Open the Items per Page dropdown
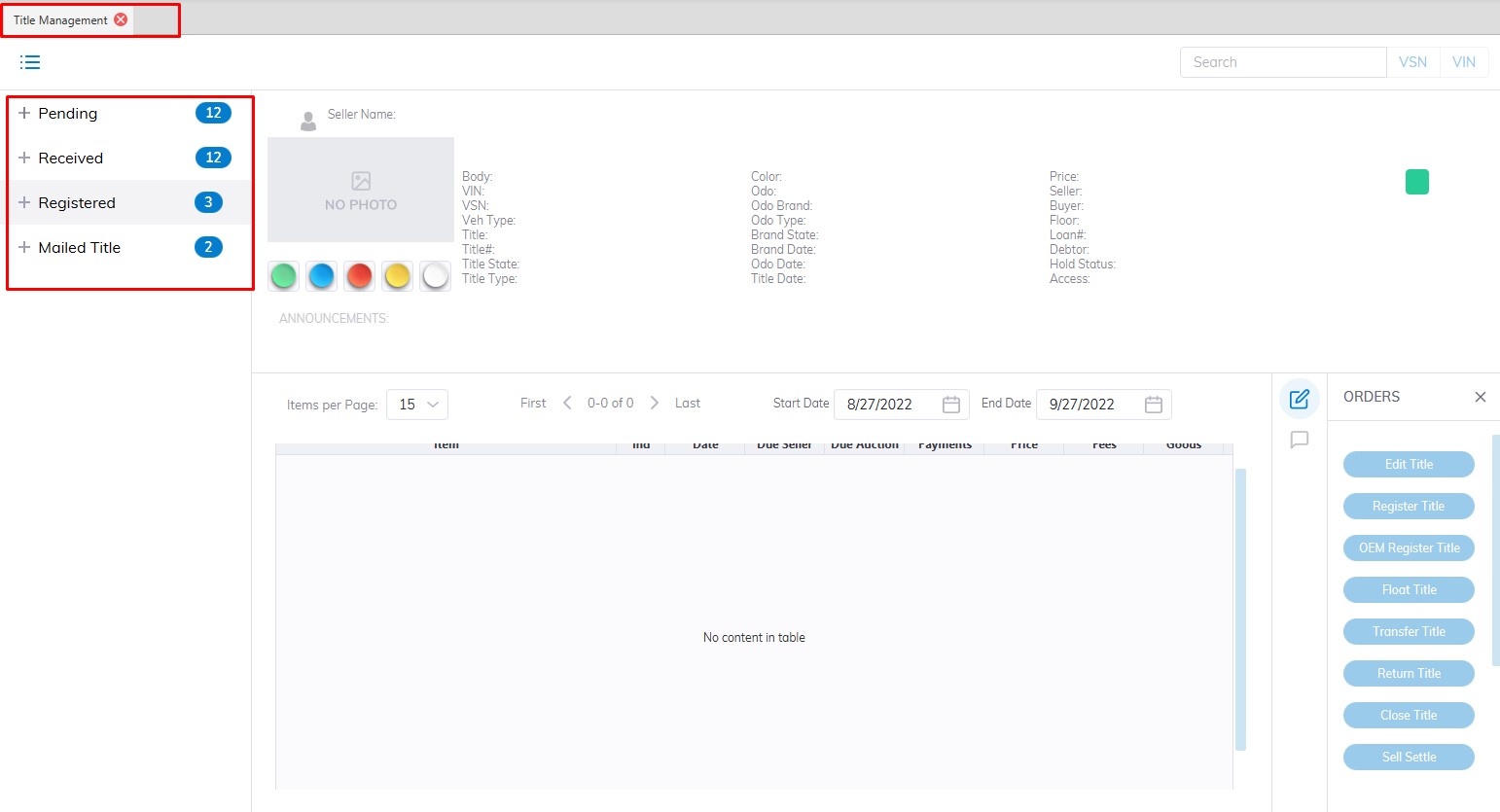1500x812 pixels. 417,405
